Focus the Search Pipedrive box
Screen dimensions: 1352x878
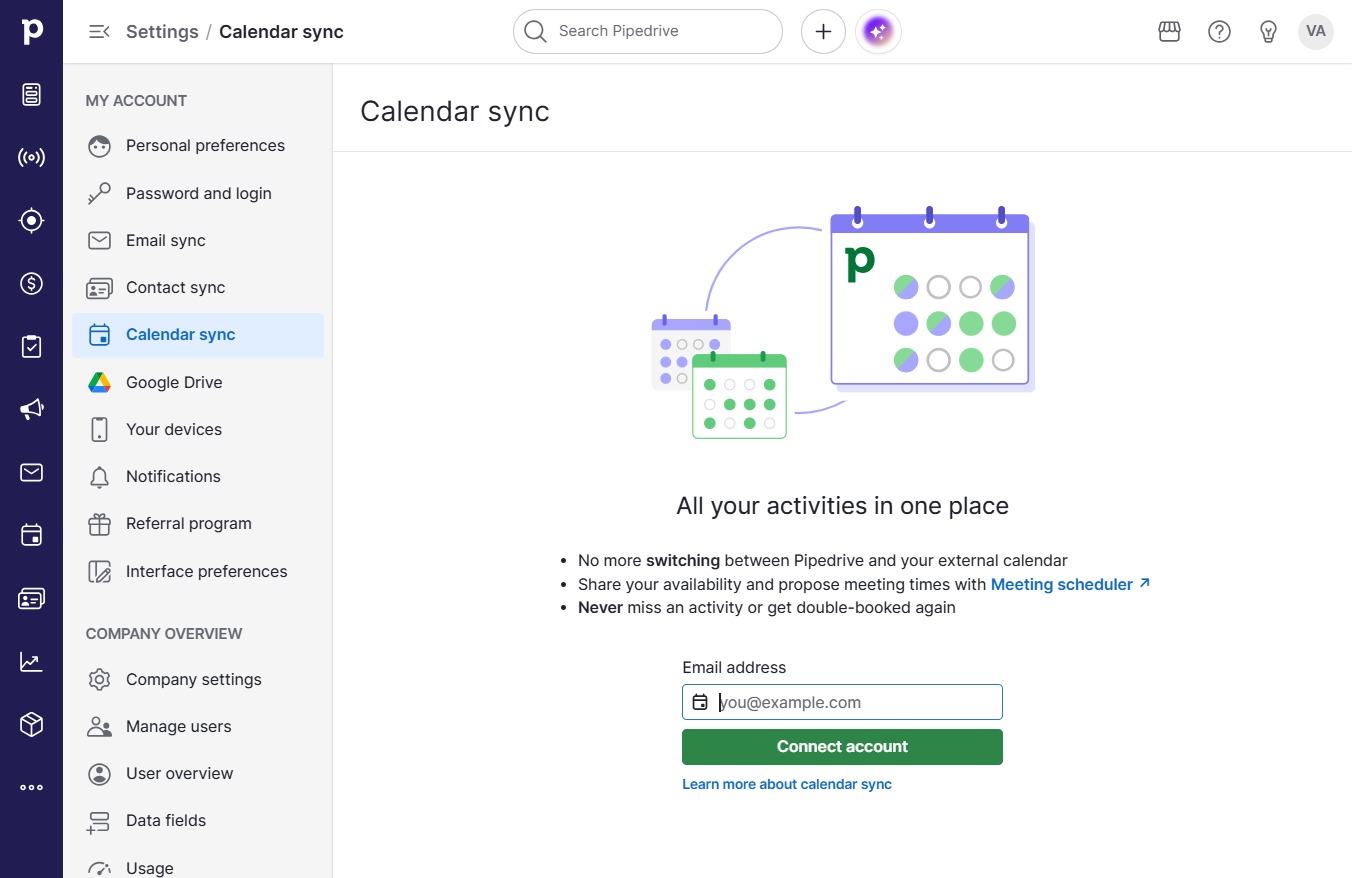(x=648, y=32)
